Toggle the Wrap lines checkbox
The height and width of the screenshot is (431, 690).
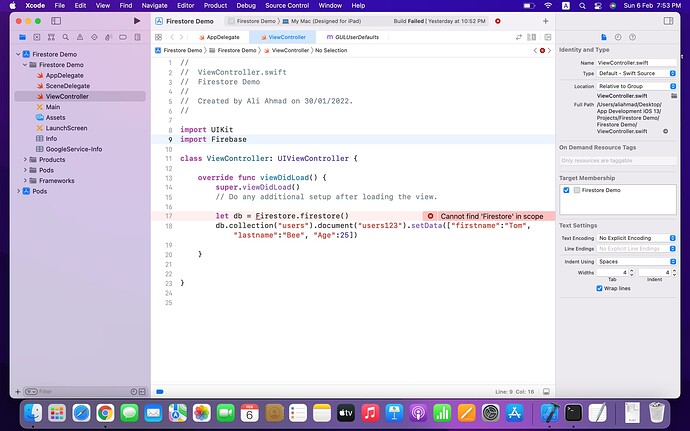(x=599, y=288)
